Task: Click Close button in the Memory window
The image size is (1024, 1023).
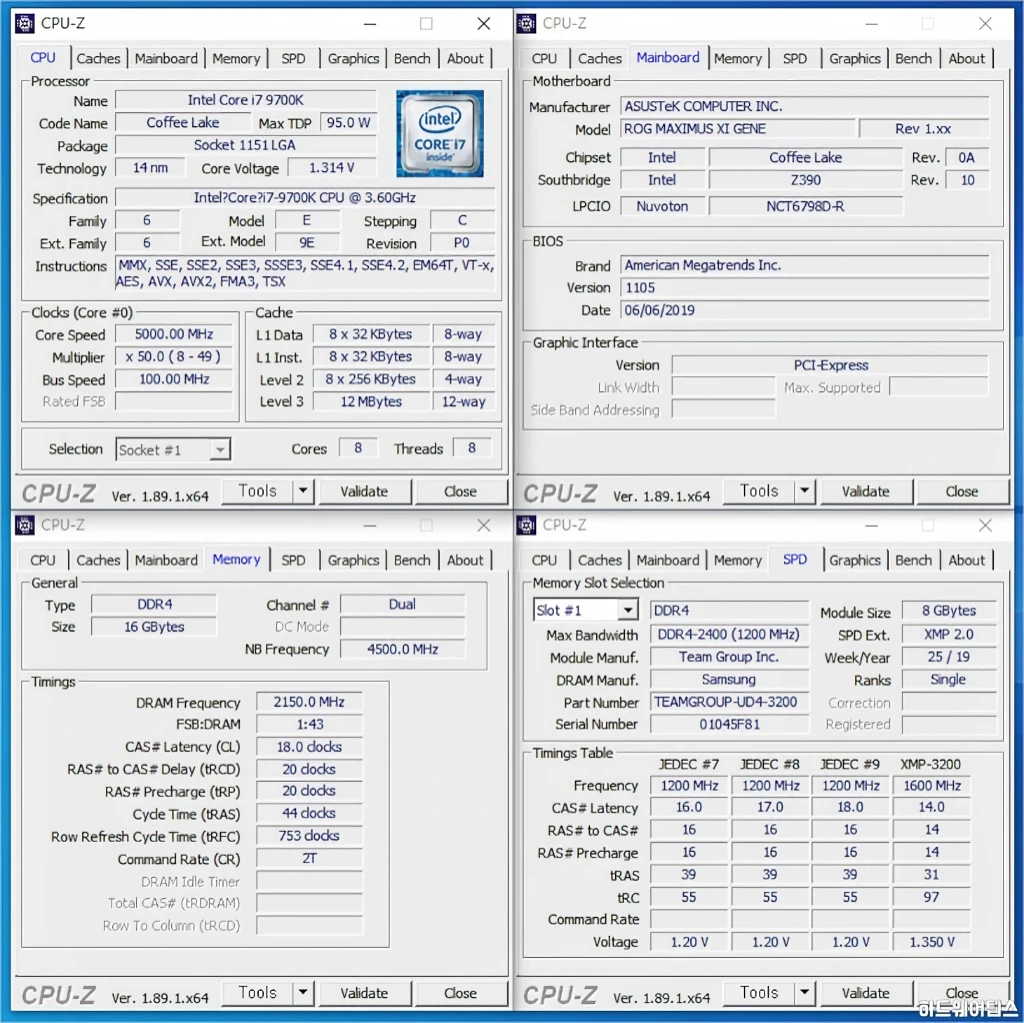Action: pyautogui.click(x=460, y=993)
